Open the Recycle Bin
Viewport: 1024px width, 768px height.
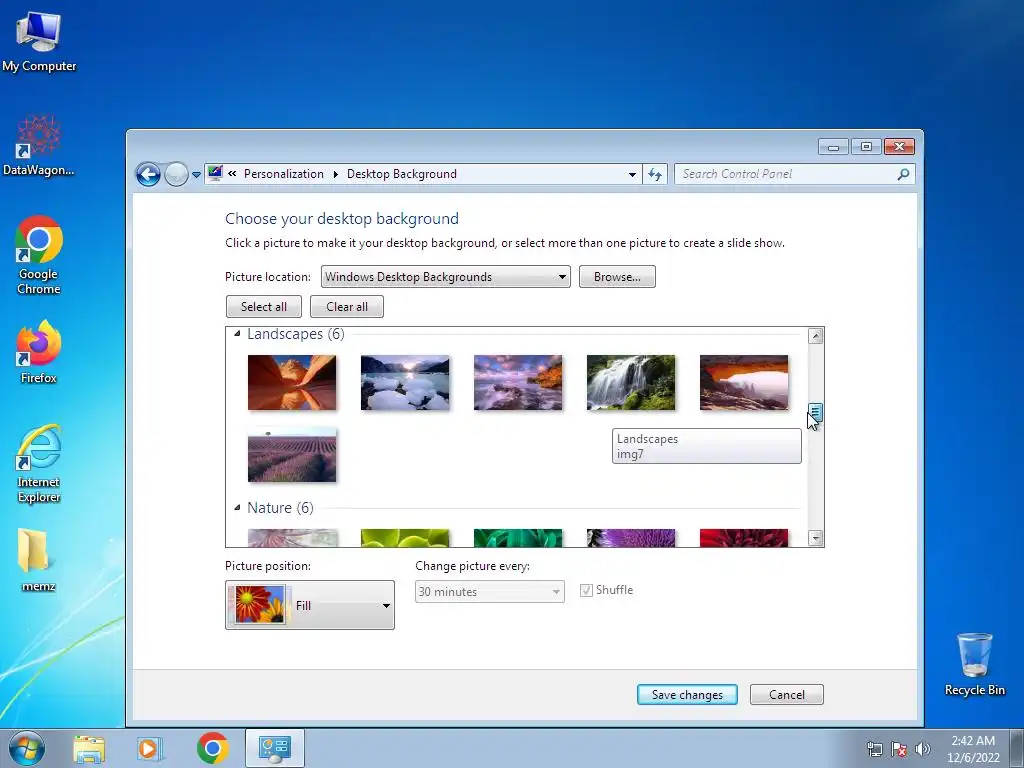coord(974,665)
